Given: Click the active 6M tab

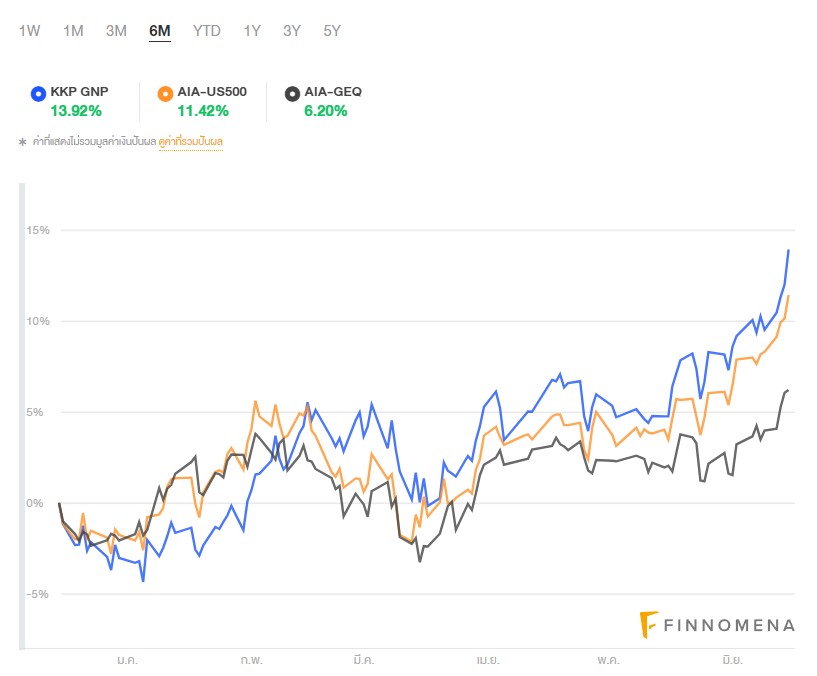Looking at the screenshot, I should pos(160,30).
